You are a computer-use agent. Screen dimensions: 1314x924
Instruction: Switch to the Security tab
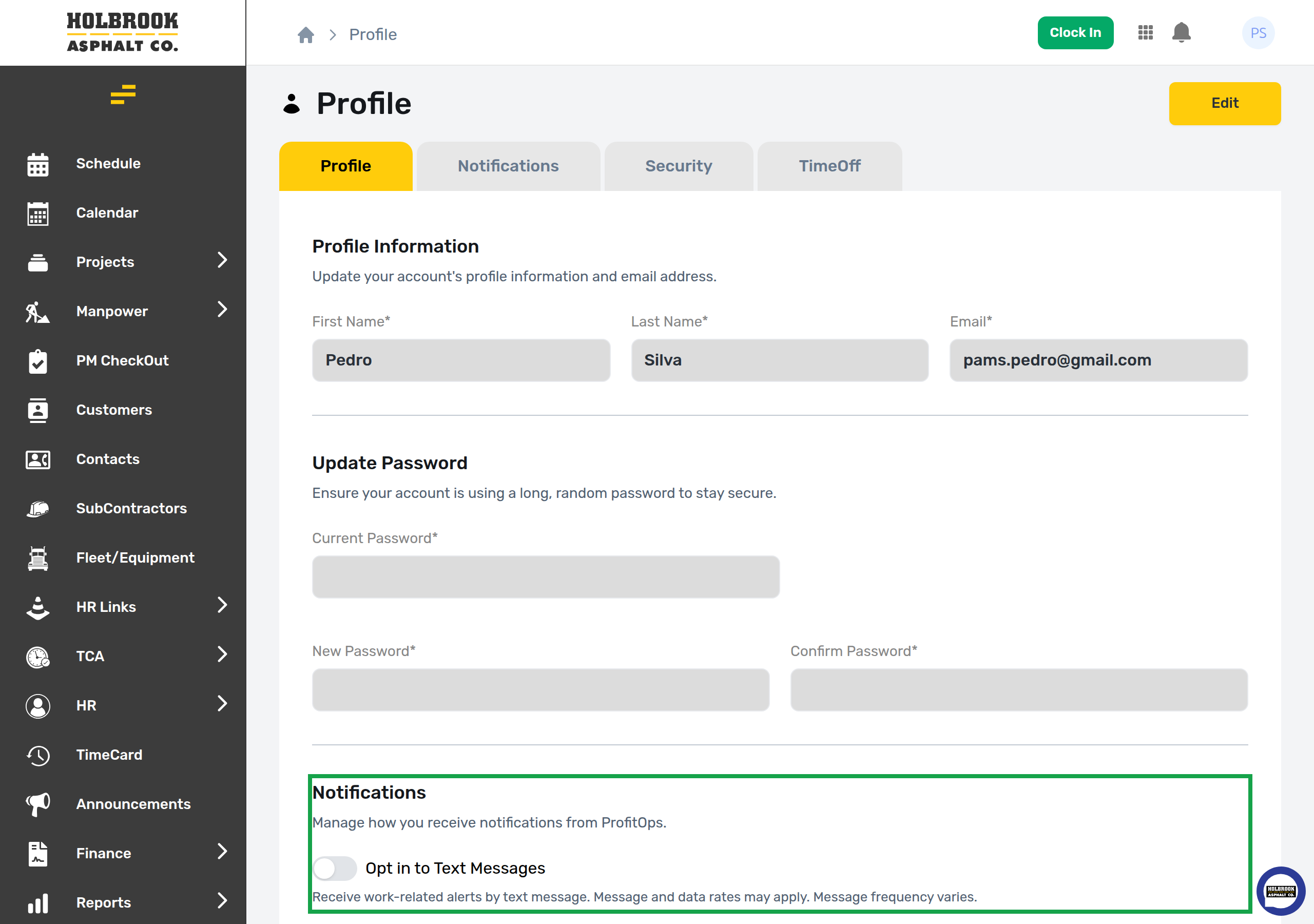tap(679, 166)
